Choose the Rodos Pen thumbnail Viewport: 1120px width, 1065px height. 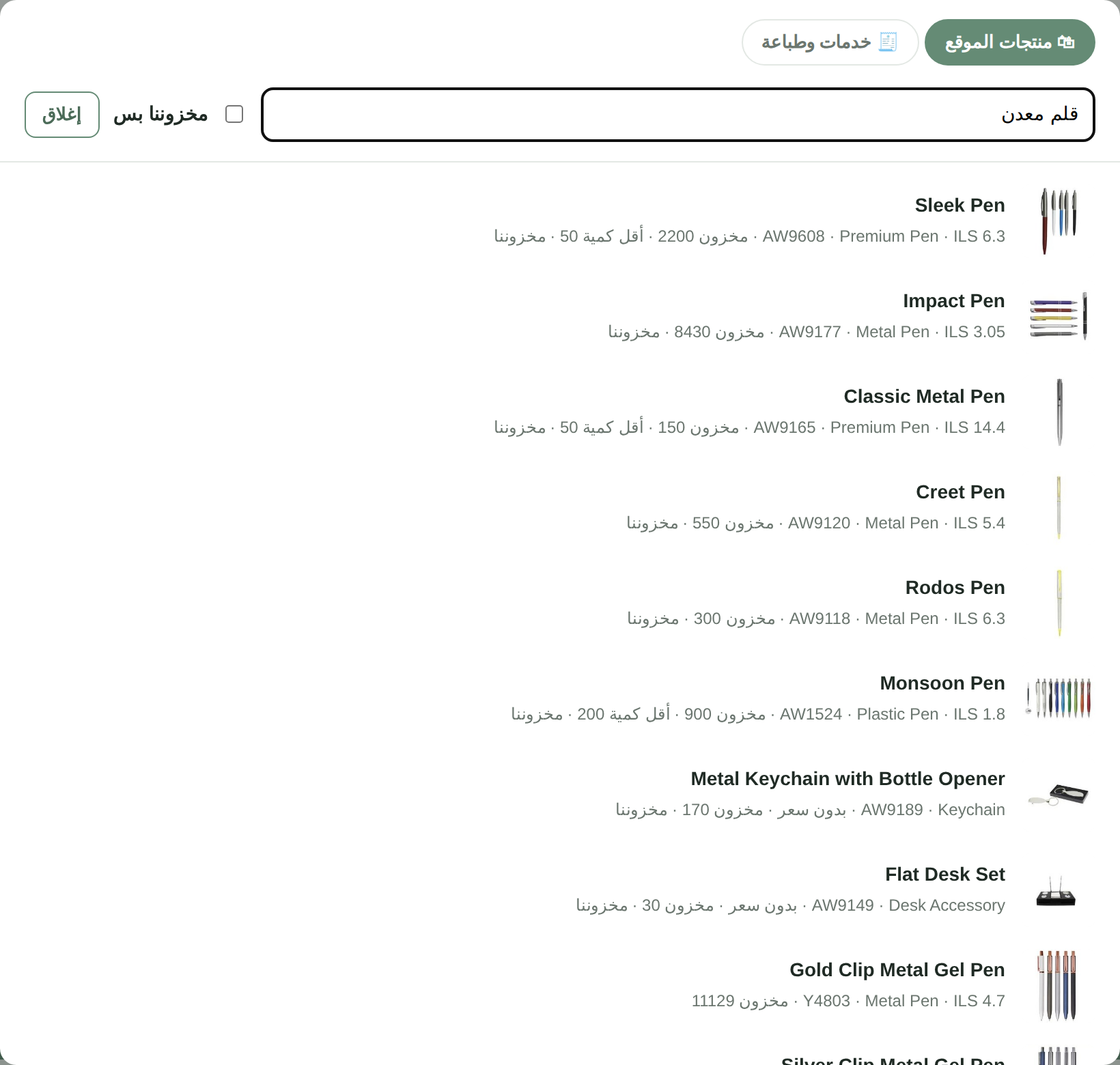pyautogui.click(x=1059, y=603)
